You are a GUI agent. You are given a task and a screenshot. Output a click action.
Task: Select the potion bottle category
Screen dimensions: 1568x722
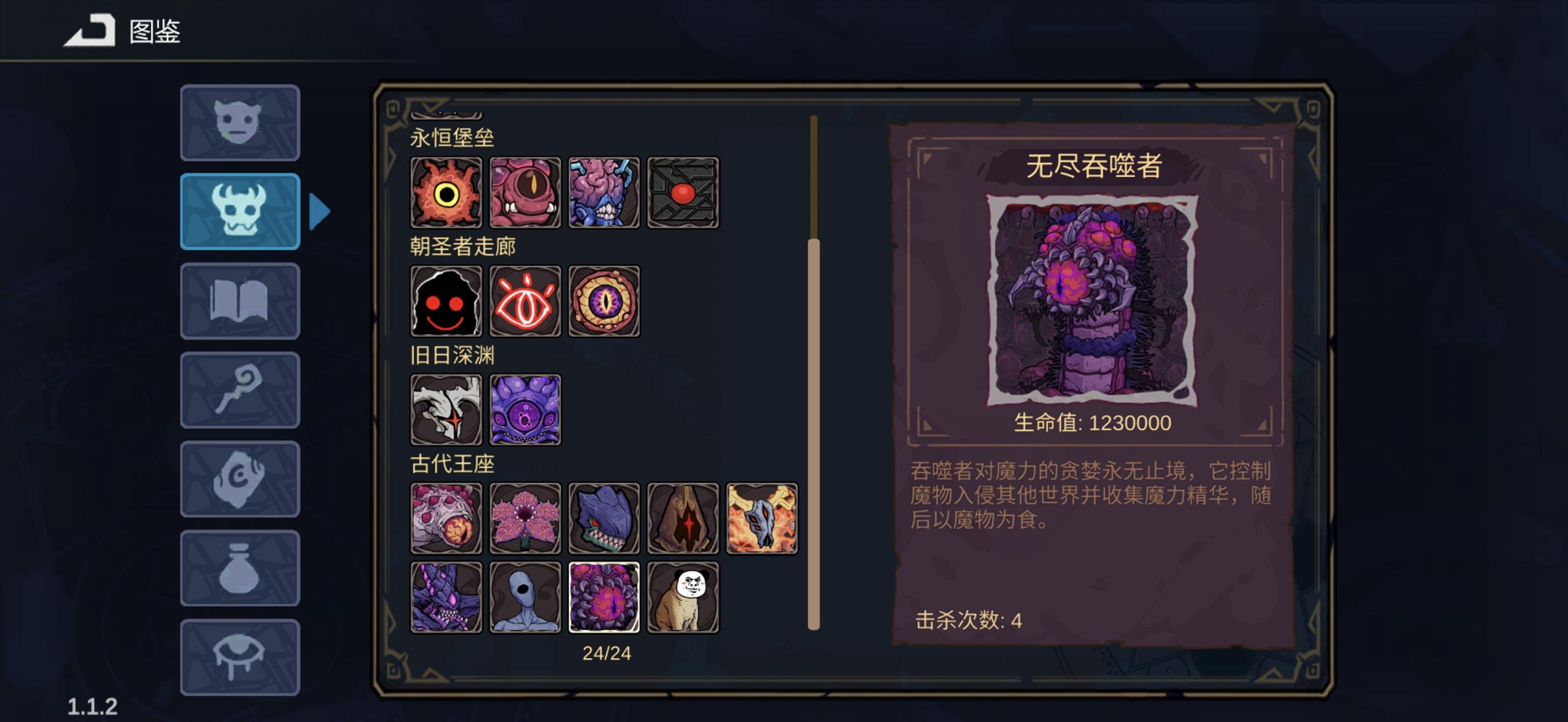pos(240,568)
